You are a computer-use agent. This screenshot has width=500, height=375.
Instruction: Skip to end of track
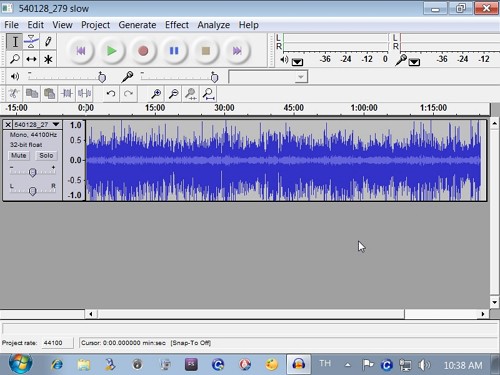pos(237,51)
